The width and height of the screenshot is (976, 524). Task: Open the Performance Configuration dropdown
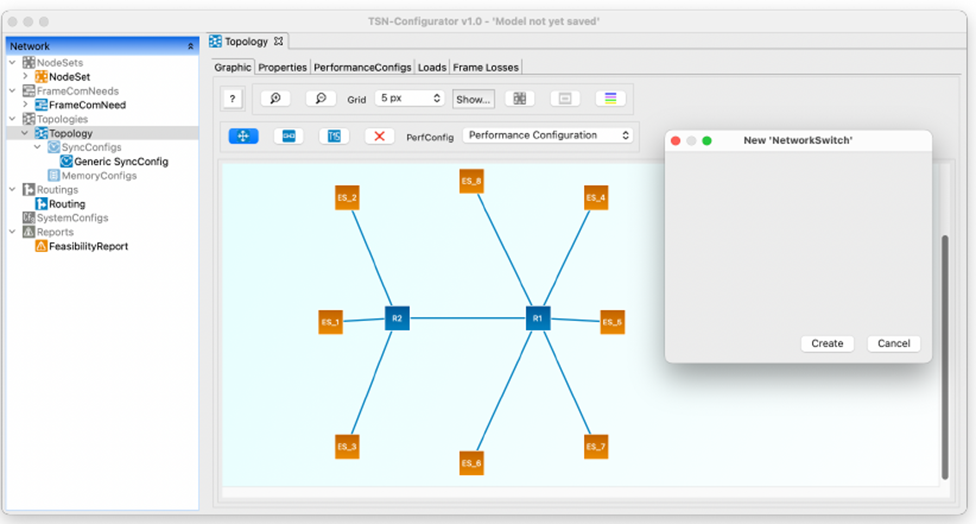point(549,135)
